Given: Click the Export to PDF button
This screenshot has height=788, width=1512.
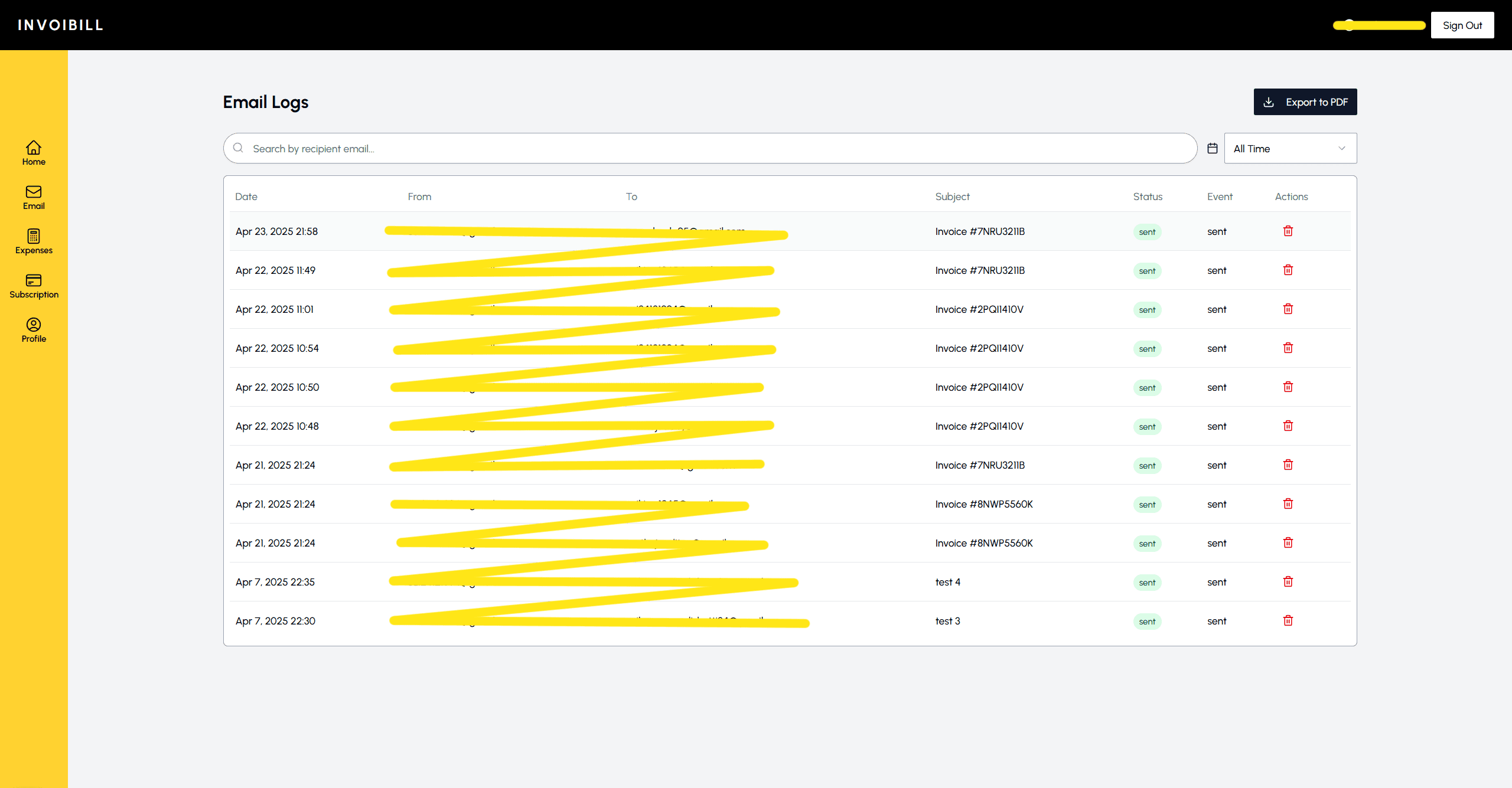Looking at the screenshot, I should (x=1305, y=102).
